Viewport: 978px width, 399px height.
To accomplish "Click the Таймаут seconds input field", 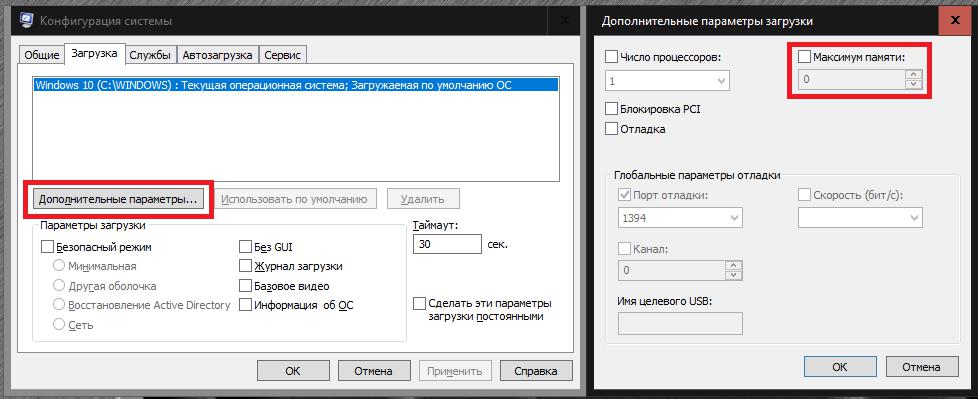I will [x=447, y=244].
